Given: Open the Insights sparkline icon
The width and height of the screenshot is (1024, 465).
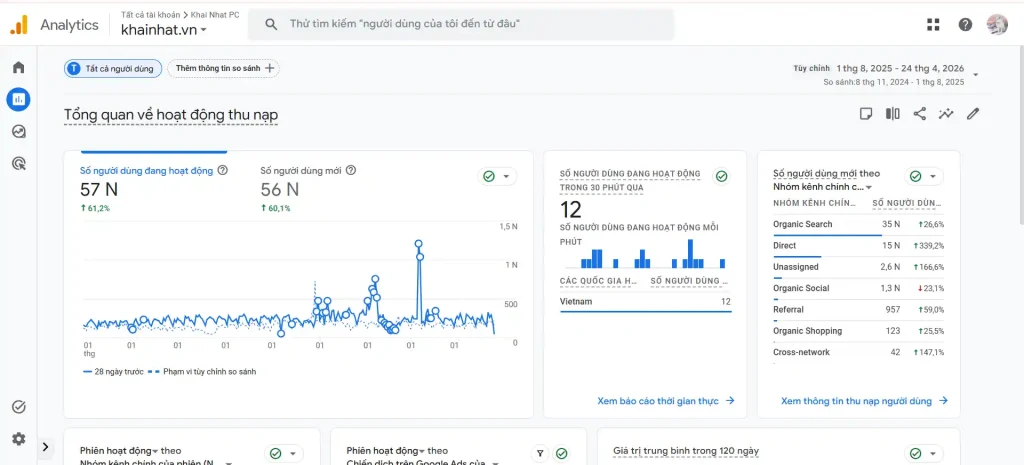Looking at the screenshot, I should 946,114.
